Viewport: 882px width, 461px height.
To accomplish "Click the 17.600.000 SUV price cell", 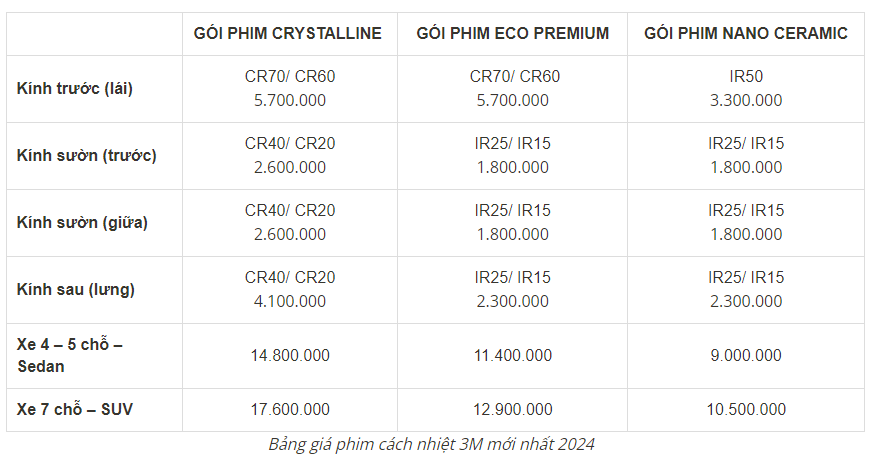I will (289, 409).
